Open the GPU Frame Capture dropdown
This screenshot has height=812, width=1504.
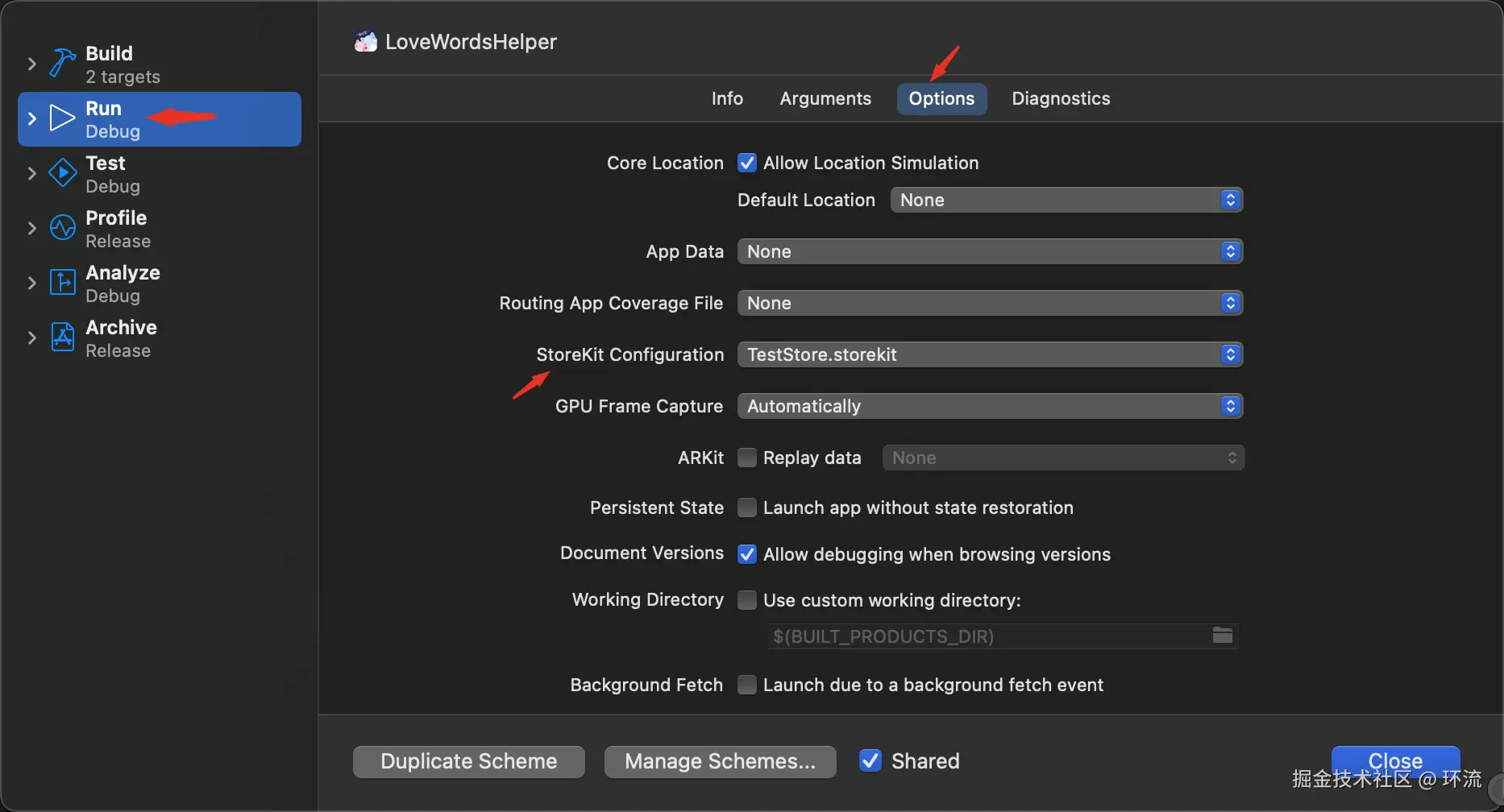pos(989,407)
